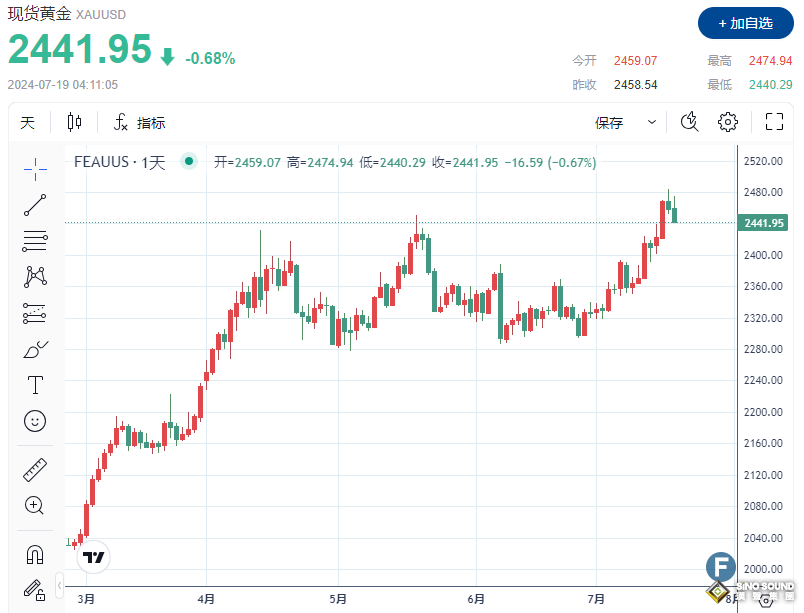The width and height of the screenshot is (804, 613).
Task: Select the ruler measure tool
Action: (35, 469)
